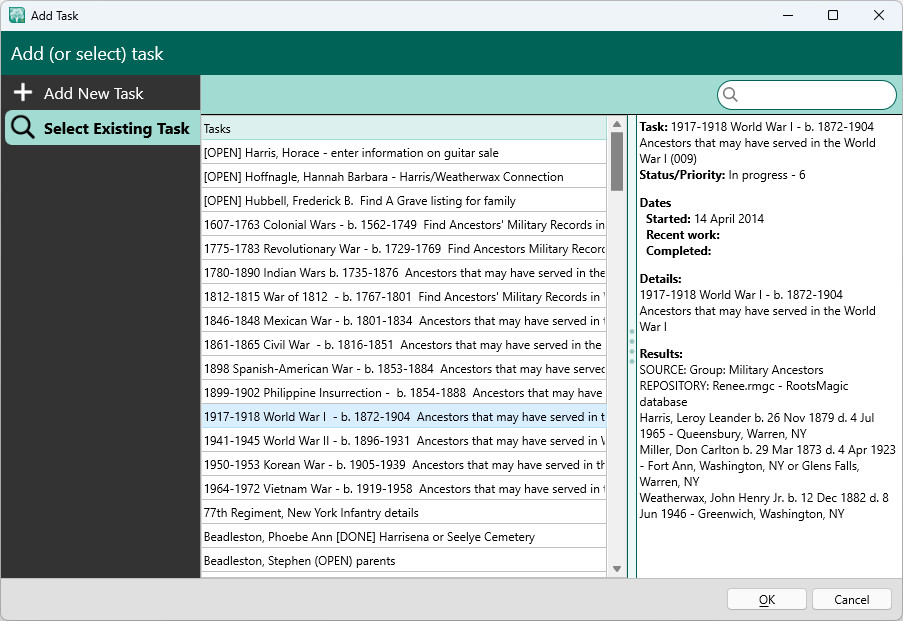Screen dimensions: 903x621
Task: Select 1964-1972 Vietnam War task
Action: point(404,489)
